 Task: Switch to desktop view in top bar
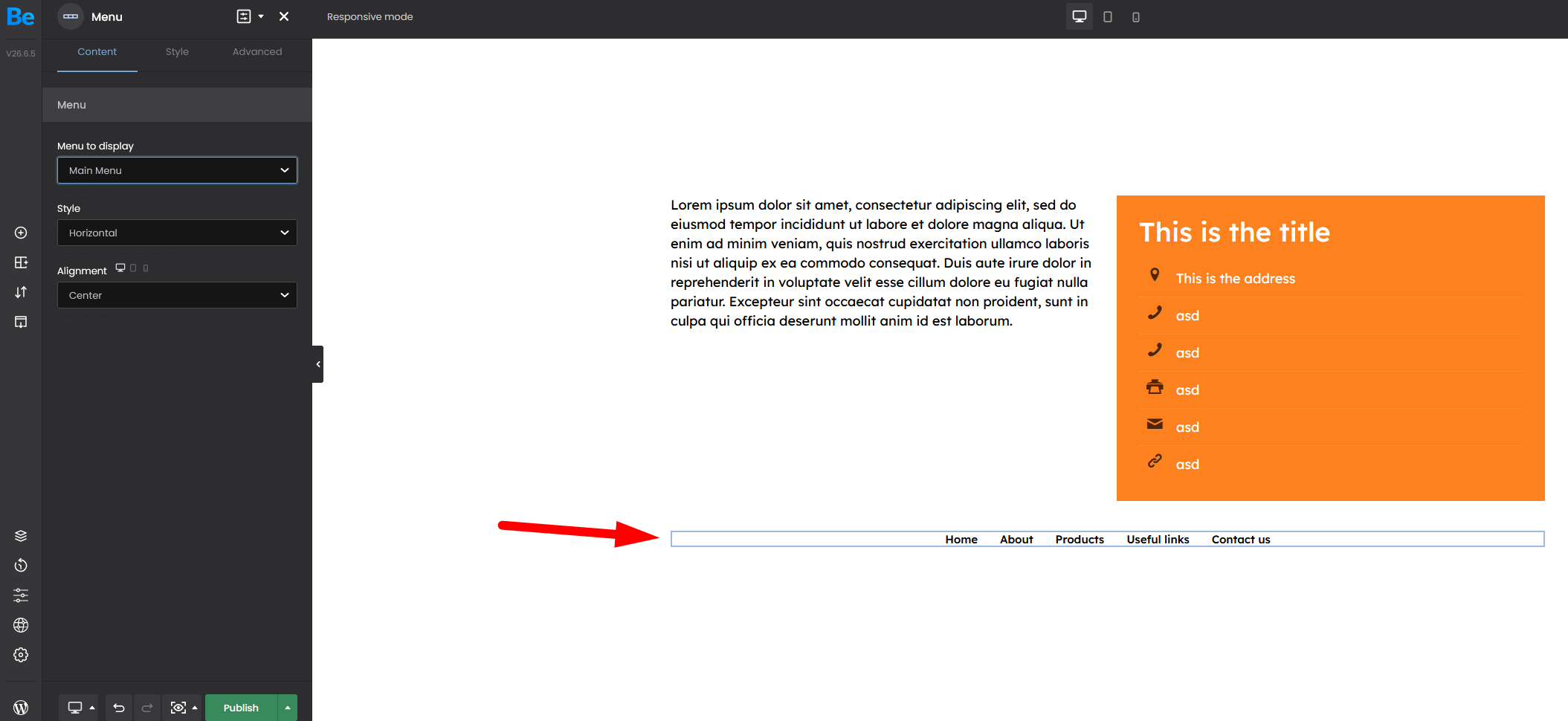click(x=1080, y=16)
